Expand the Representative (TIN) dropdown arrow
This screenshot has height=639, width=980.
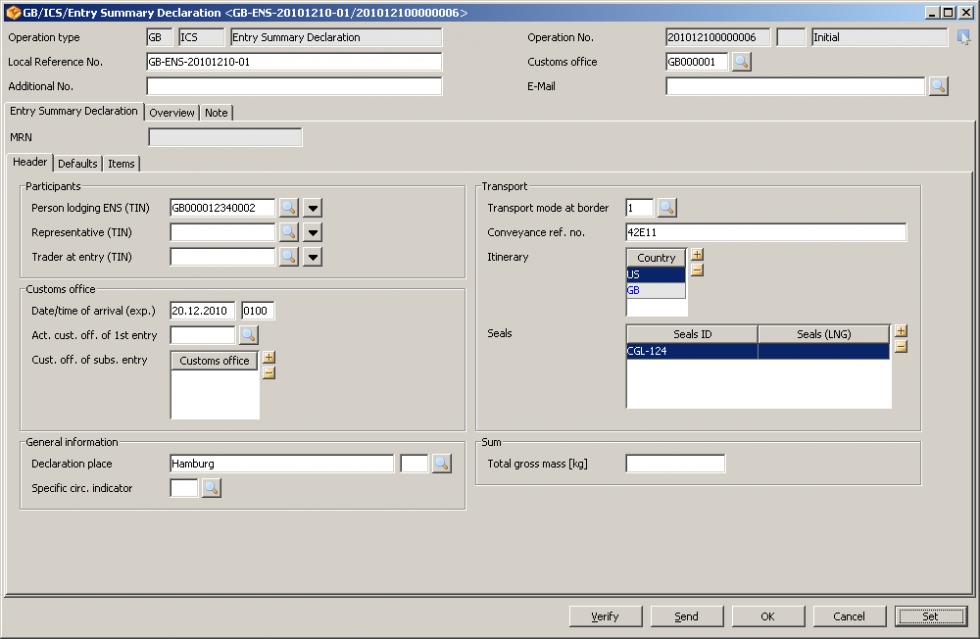coord(313,232)
